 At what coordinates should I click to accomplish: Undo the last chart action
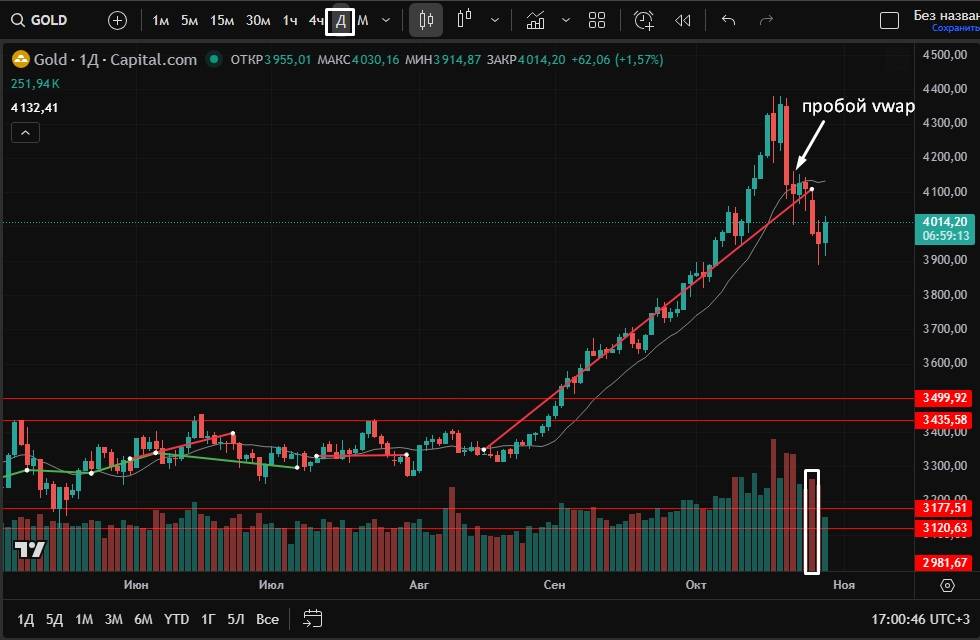click(728, 20)
